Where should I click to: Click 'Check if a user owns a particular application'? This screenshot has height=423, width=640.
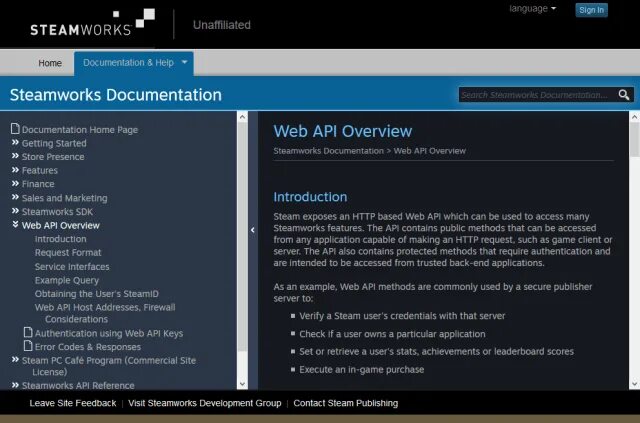click(x=392, y=334)
